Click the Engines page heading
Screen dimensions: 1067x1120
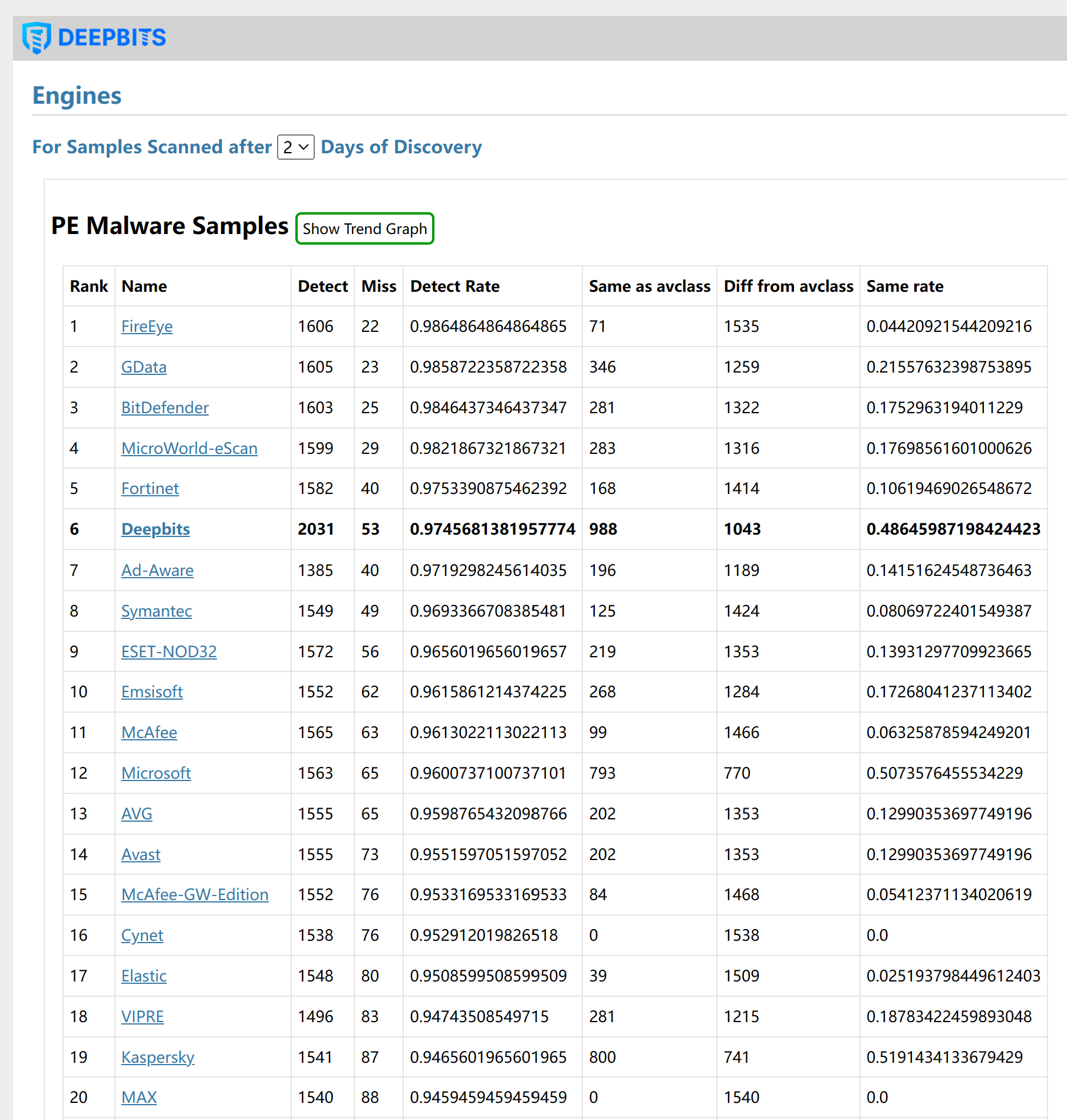point(77,95)
